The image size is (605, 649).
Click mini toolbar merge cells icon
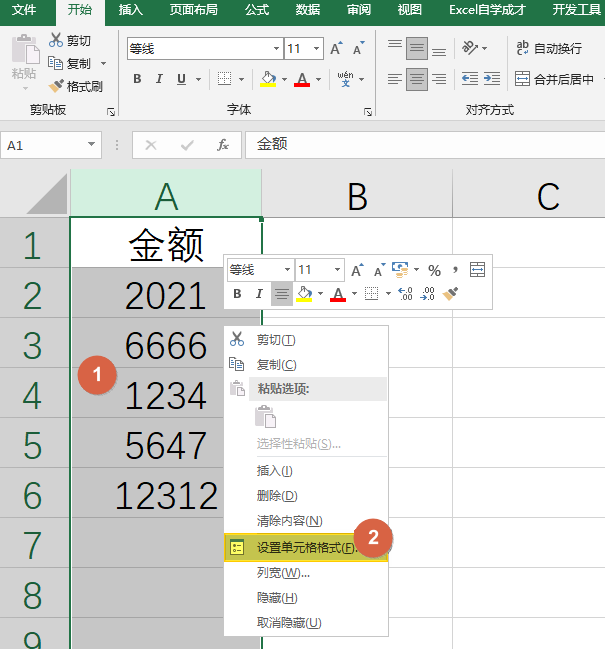coord(477,270)
